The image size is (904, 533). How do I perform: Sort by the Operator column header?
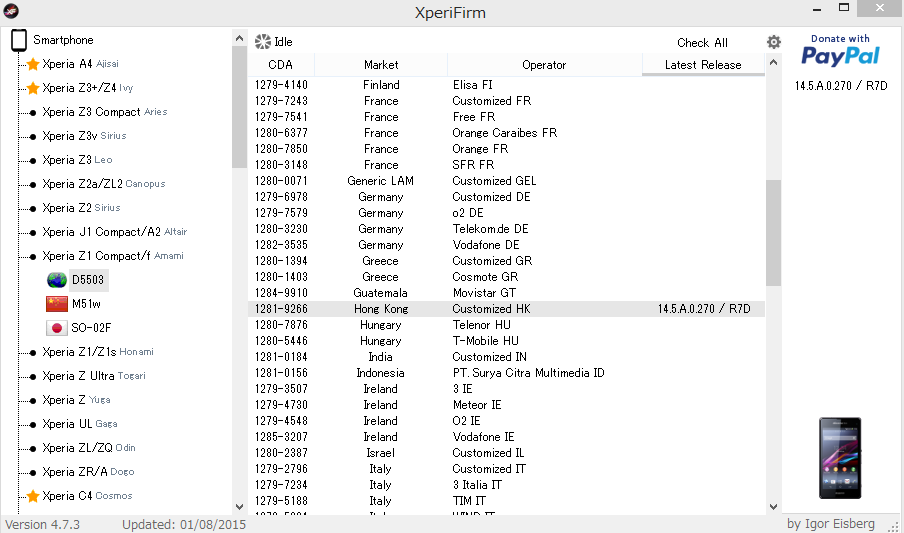pyautogui.click(x=543, y=65)
